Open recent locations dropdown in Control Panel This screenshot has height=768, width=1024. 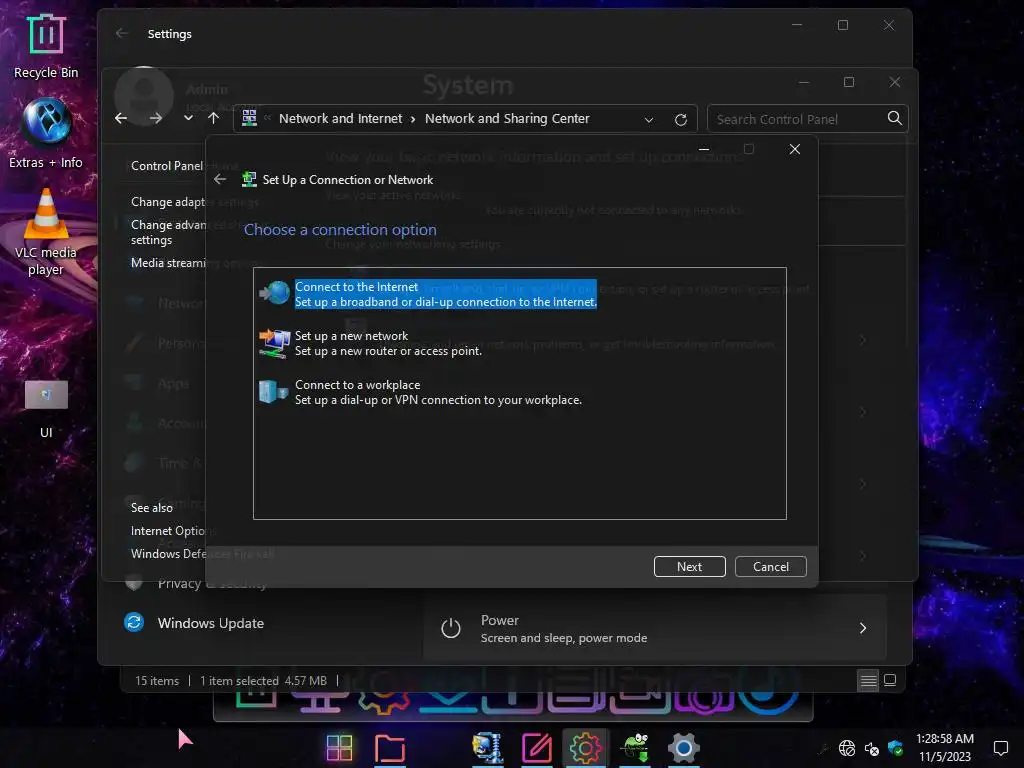(x=188, y=118)
